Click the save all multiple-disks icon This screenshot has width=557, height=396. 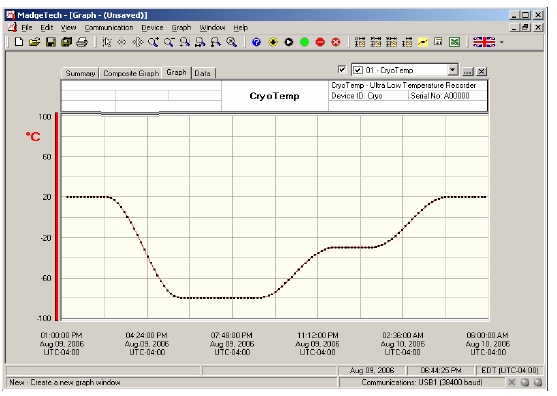[66, 42]
